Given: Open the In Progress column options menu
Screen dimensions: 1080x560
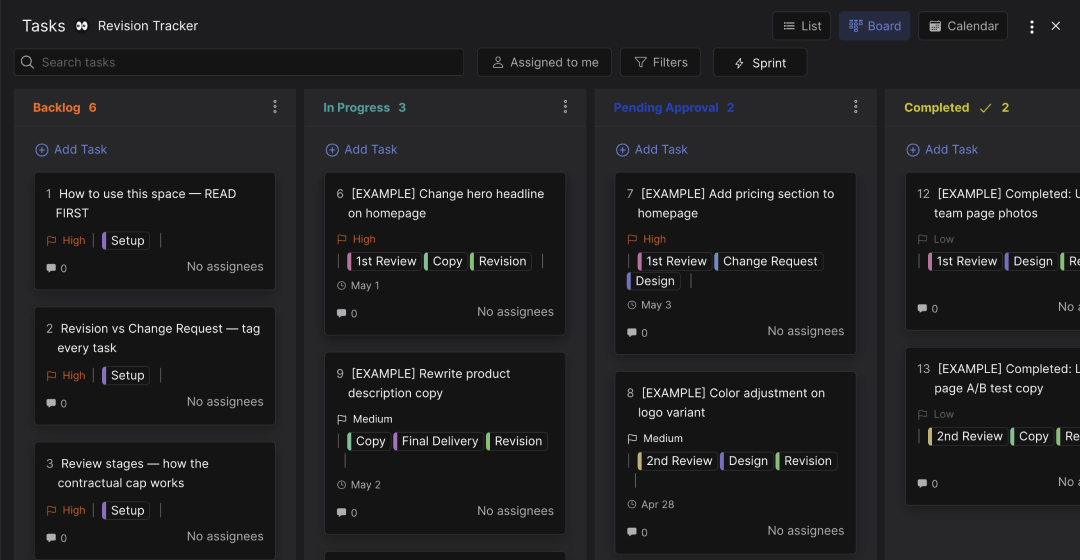Looking at the screenshot, I should (565, 107).
